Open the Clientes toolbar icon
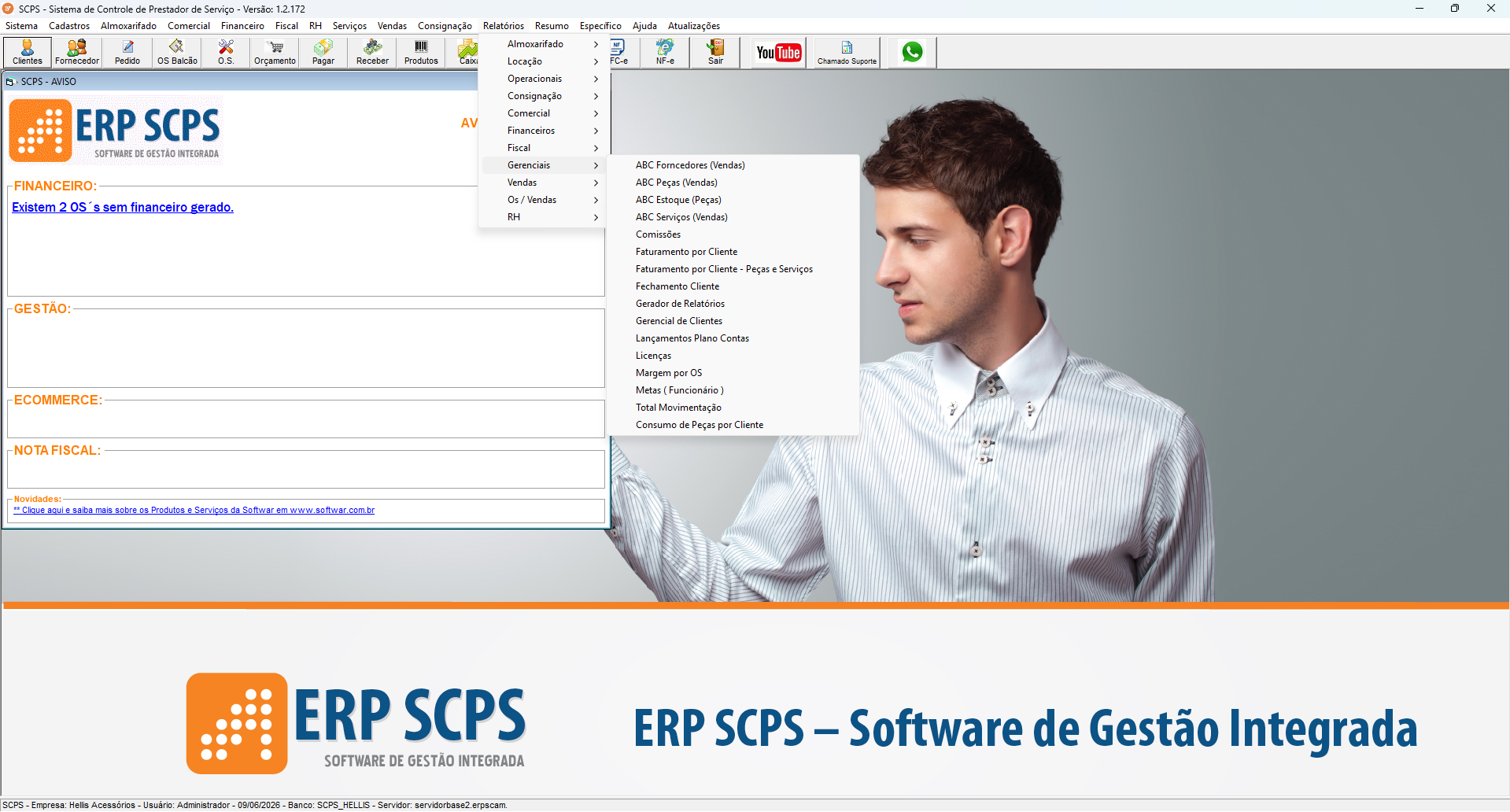Image resolution: width=1510 pixels, height=812 pixels. coord(28,52)
